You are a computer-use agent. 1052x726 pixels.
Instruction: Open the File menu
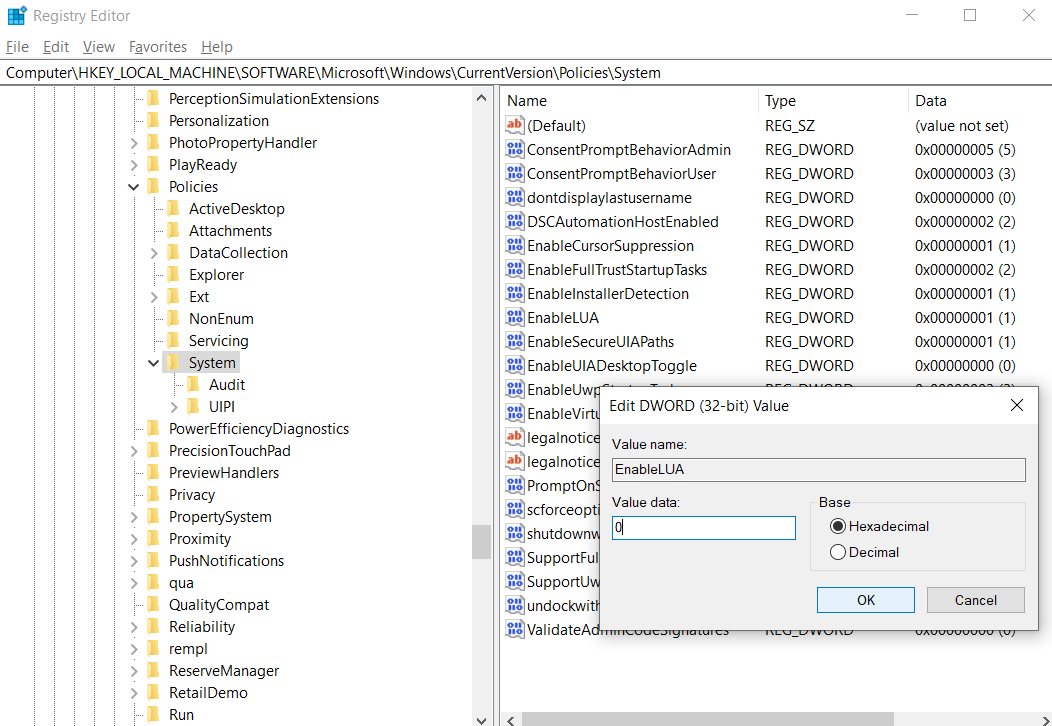pos(17,47)
